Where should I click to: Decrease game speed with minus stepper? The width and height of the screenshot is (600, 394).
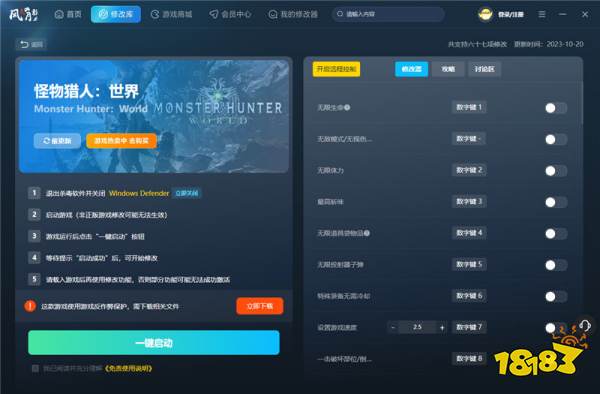[x=393, y=327]
